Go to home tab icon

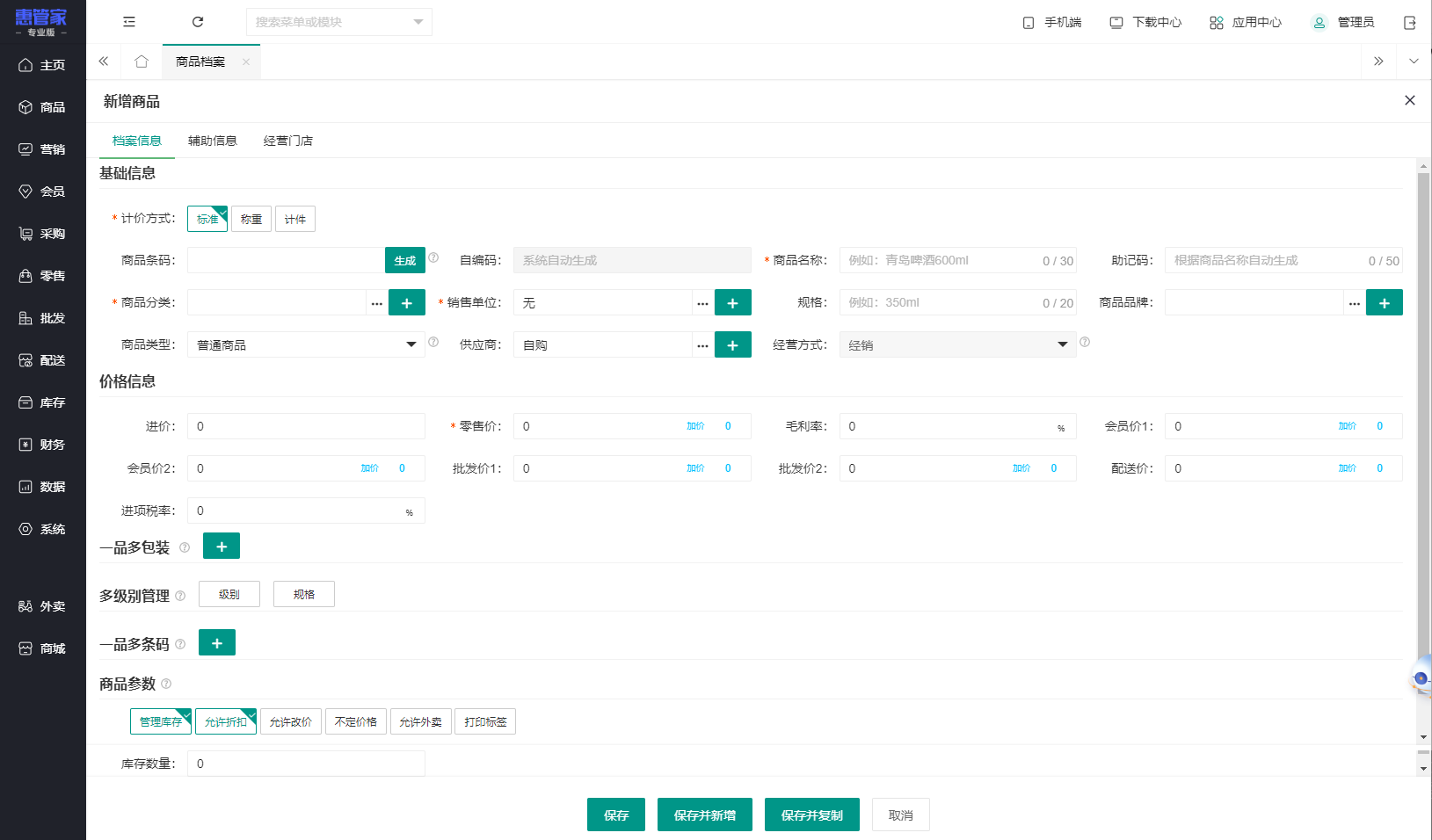(142, 62)
